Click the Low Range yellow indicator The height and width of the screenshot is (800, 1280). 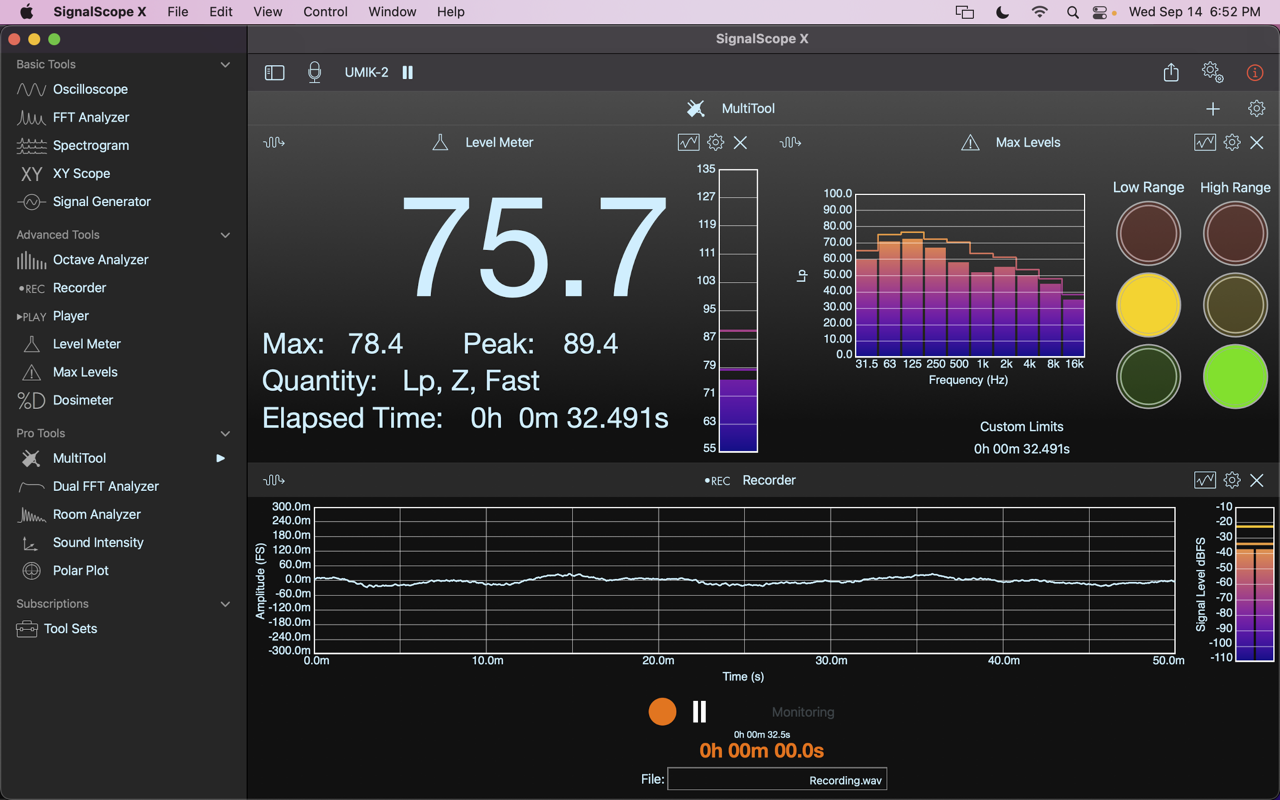[1148, 305]
